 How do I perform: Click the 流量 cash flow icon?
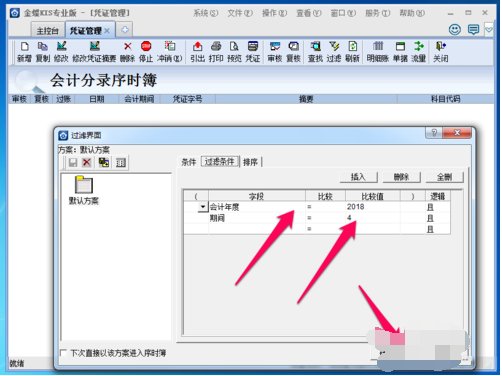click(419, 52)
